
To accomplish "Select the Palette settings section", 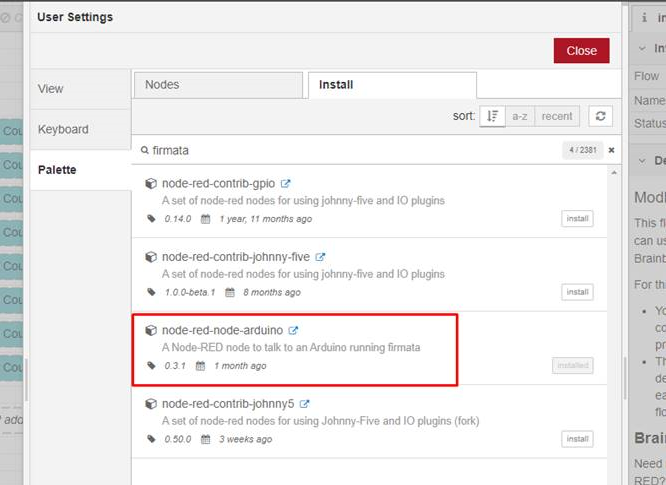I will (57, 170).
